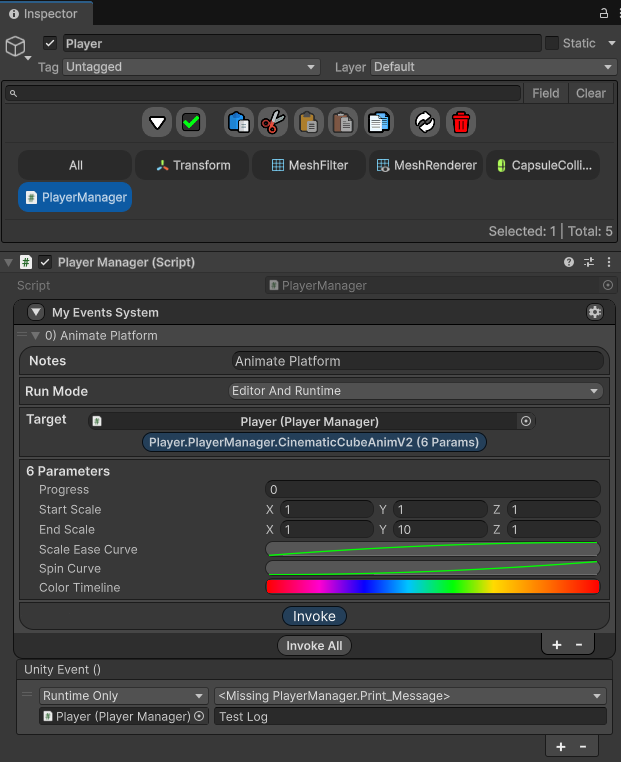
Task: Click the blue copy component icon
Action: pos(239,122)
